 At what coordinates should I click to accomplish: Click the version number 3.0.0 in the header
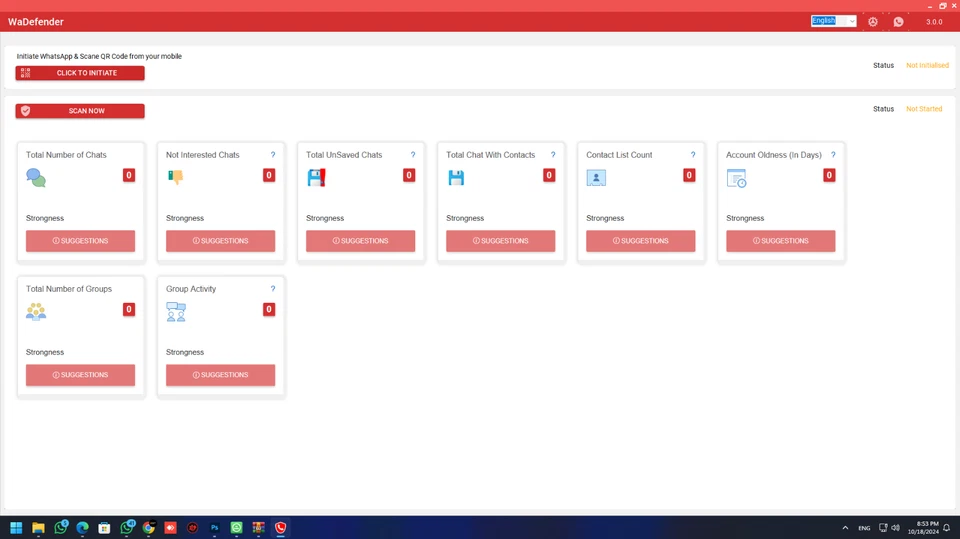(934, 21)
